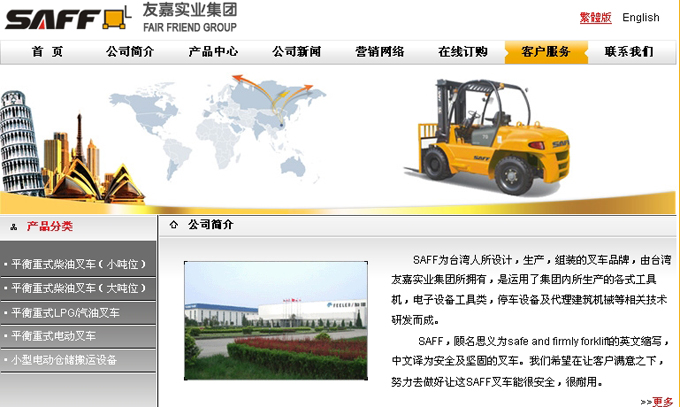This screenshot has width=680, height=407.
Task: Switch site language to English
Action: pos(641,17)
